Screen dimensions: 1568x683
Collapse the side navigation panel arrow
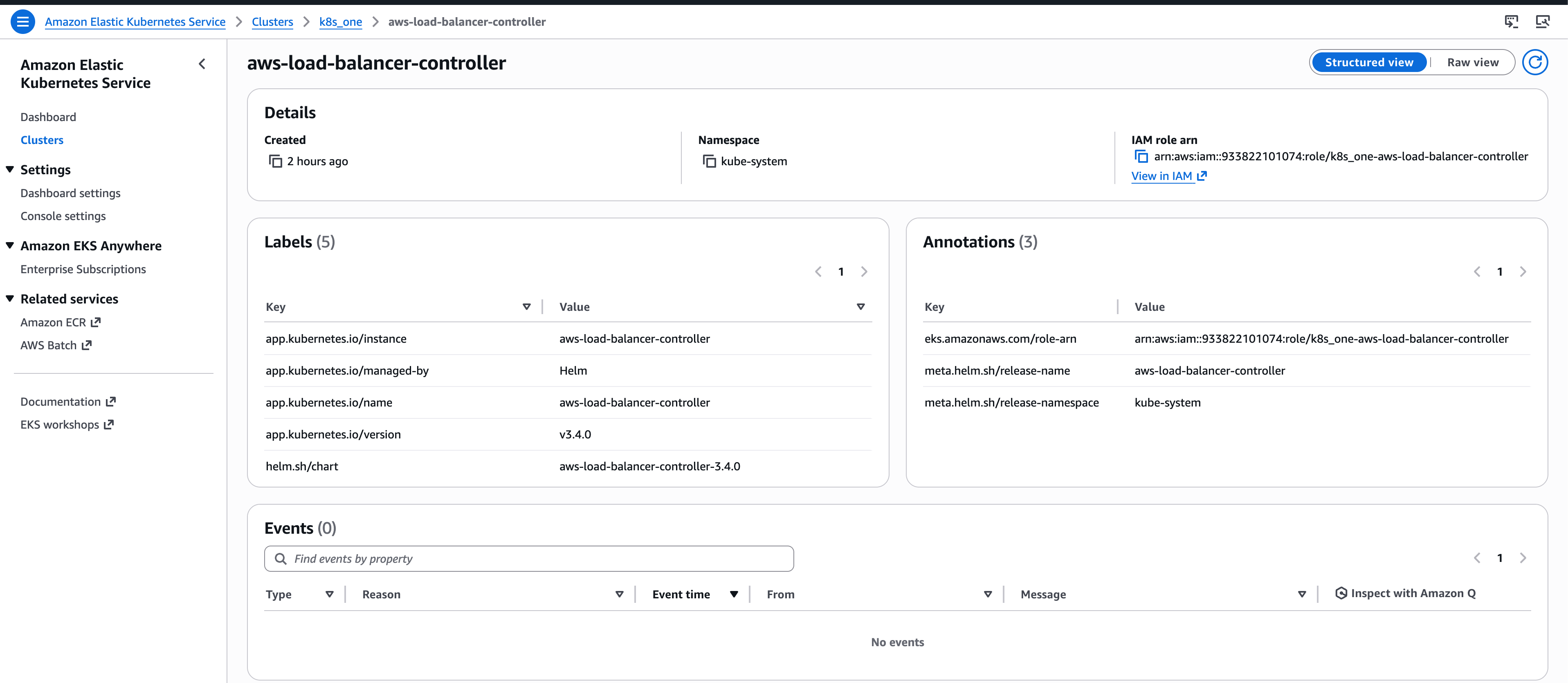(x=202, y=64)
